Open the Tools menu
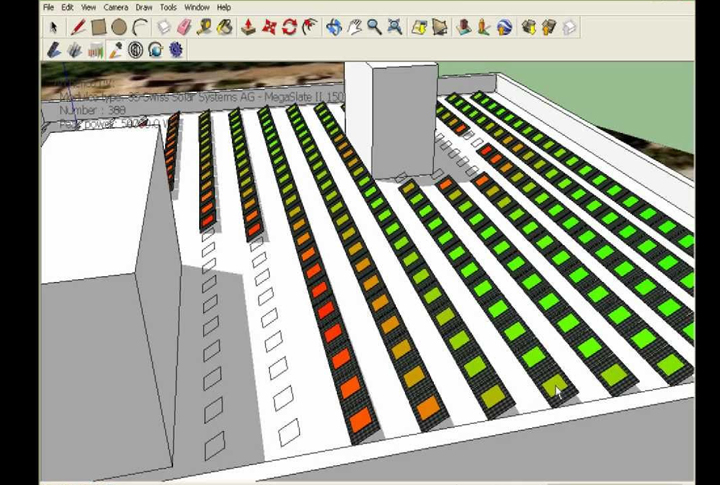 [167, 7]
